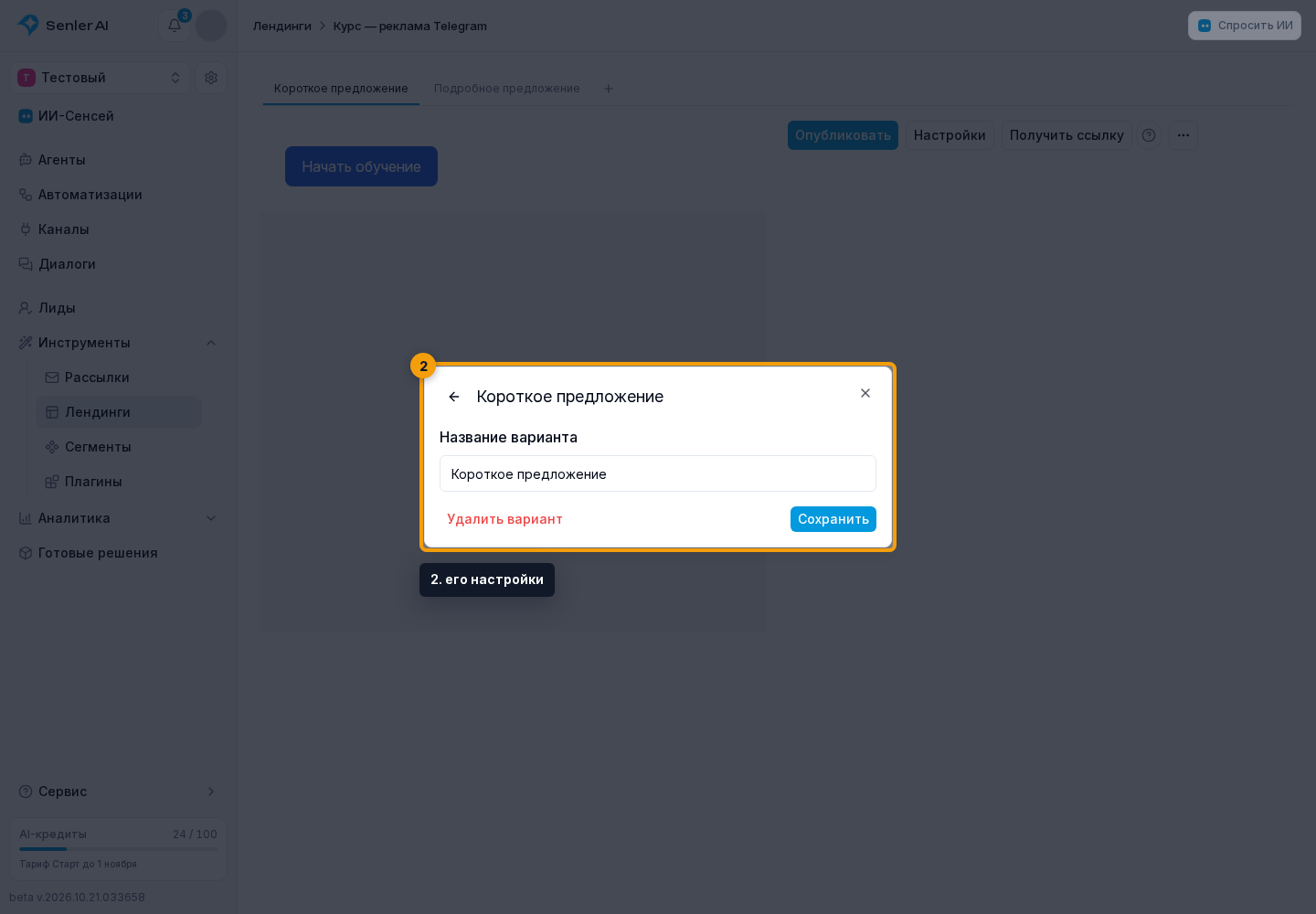
Task: Open Рассылки under Инструменты
Action: pos(119,377)
